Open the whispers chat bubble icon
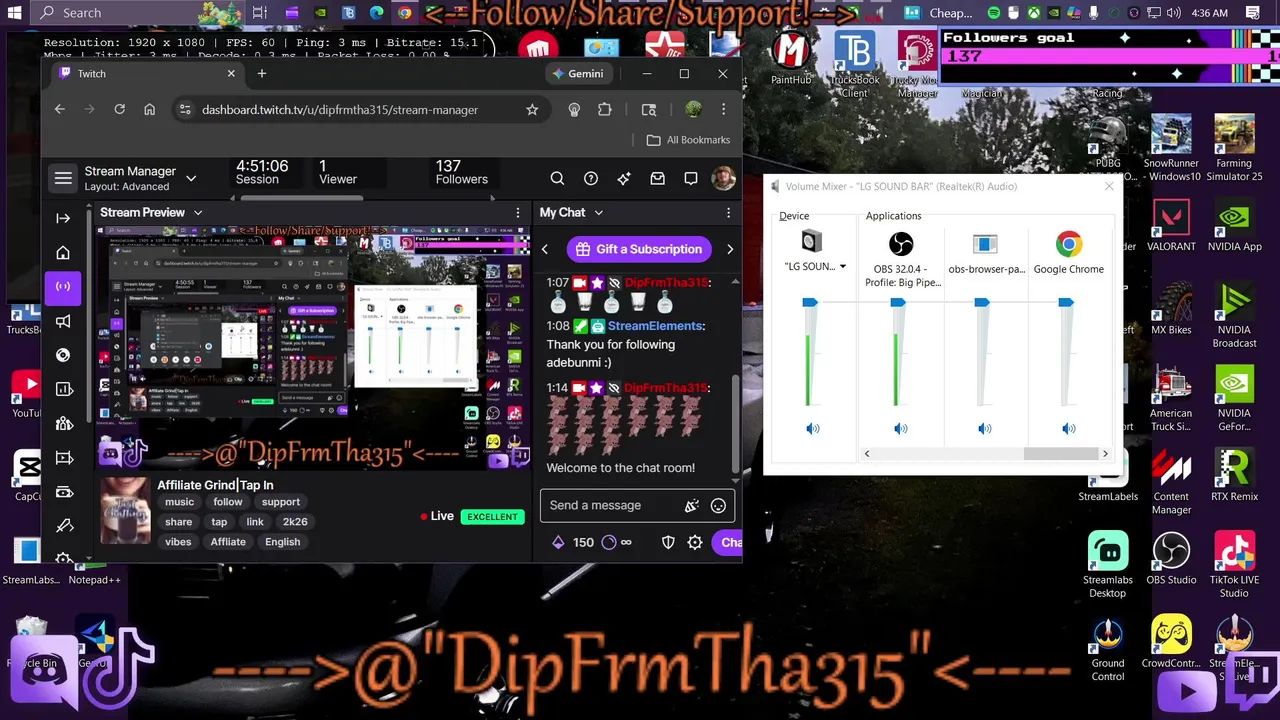This screenshot has width=1280, height=720. (x=691, y=178)
